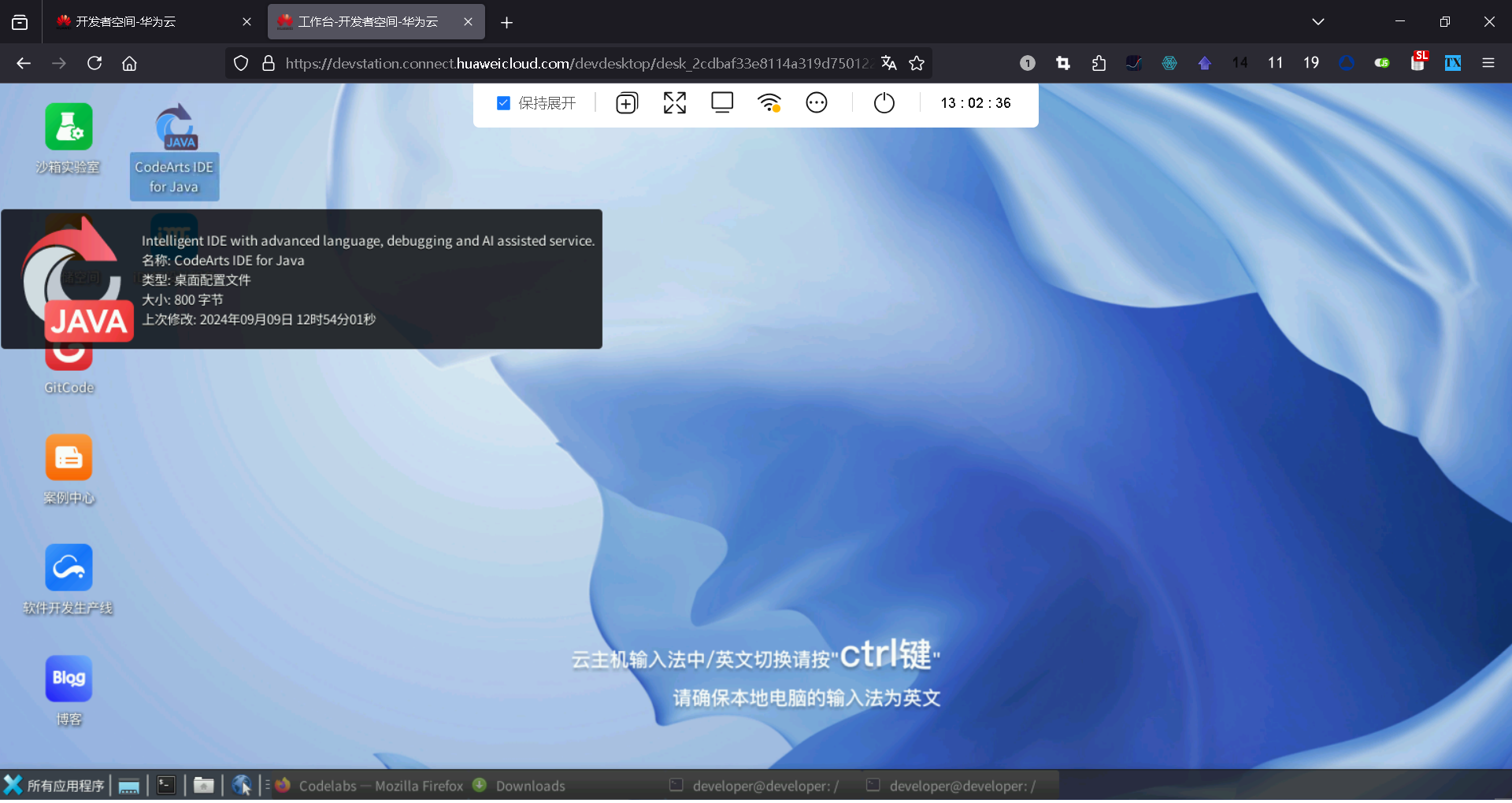Open a new remote desktop session tab
The width and height of the screenshot is (1512, 803).
coord(626,102)
